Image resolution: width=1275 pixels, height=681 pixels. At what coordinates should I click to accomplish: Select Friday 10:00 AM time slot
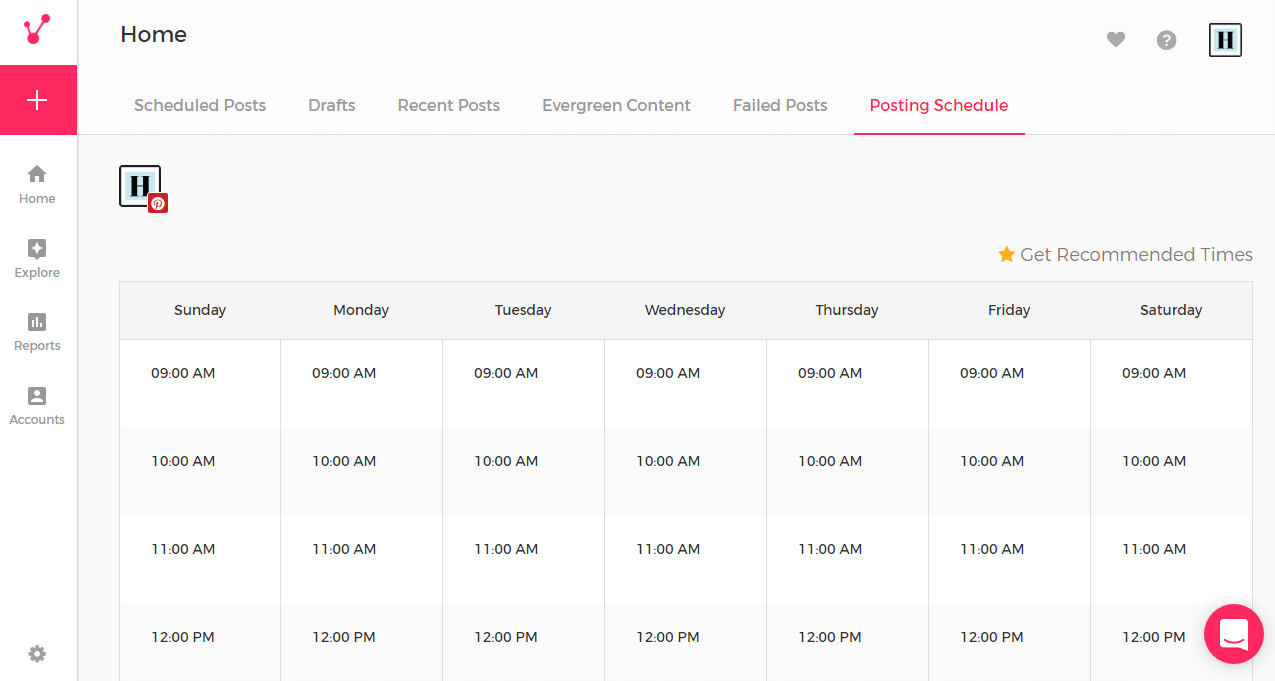pos(992,461)
